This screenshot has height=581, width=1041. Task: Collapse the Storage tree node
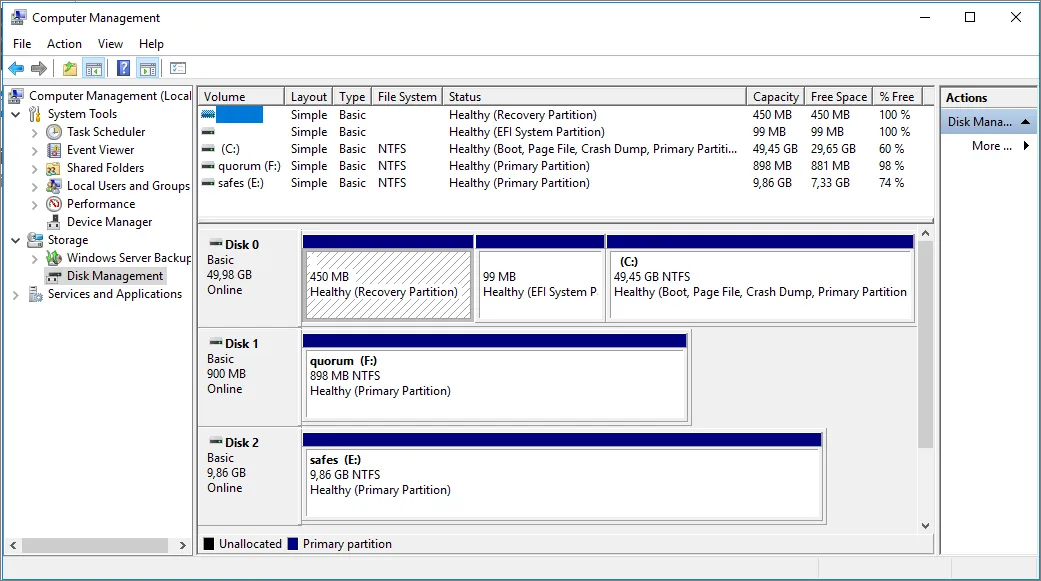pyautogui.click(x=16, y=240)
